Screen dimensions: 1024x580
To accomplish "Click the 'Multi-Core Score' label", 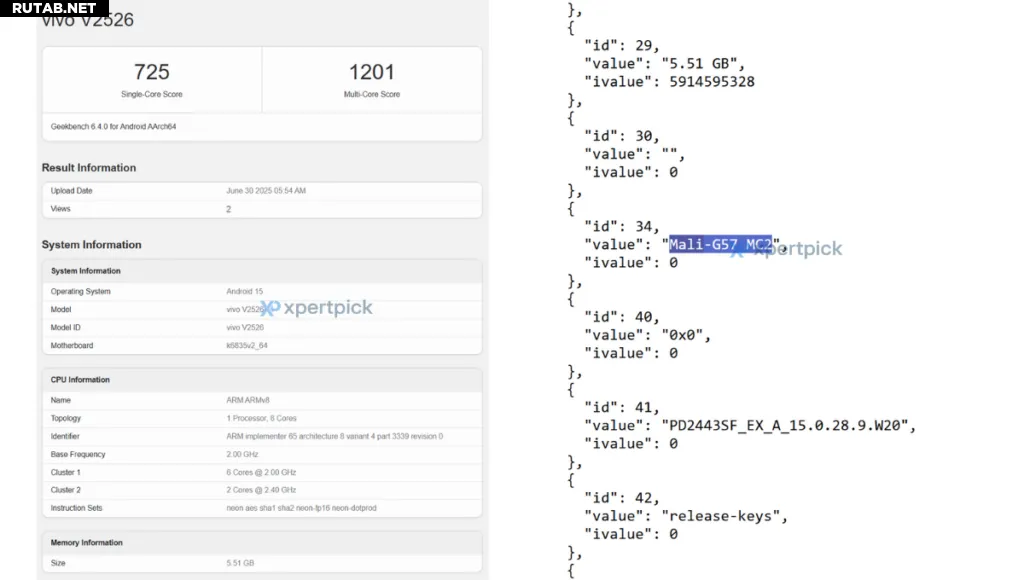I will (372, 94).
